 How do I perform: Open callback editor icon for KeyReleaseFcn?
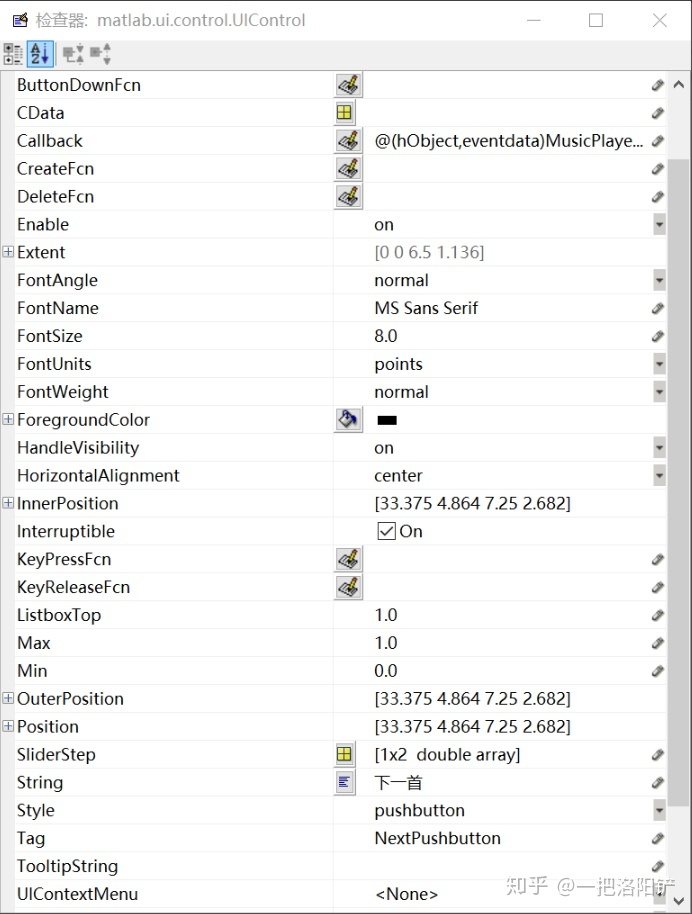pos(348,587)
